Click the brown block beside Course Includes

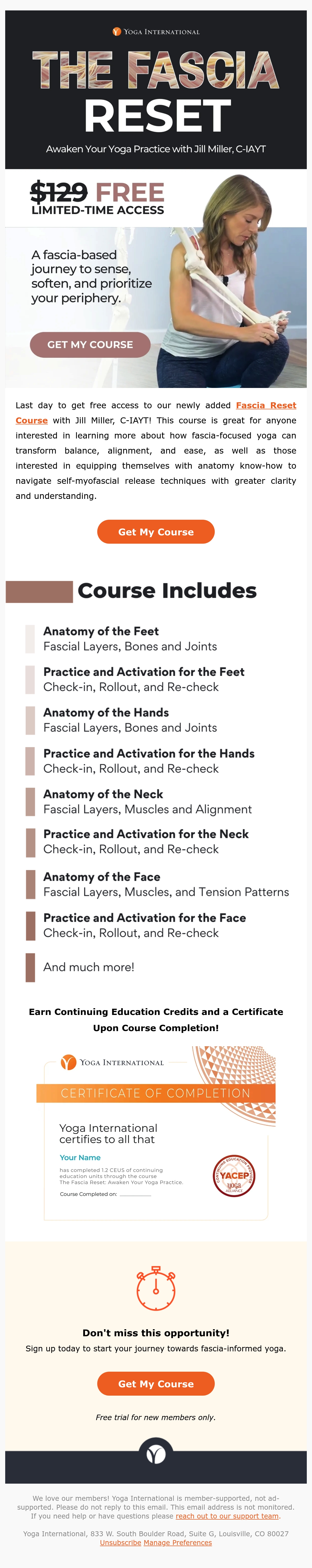tap(39, 592)
